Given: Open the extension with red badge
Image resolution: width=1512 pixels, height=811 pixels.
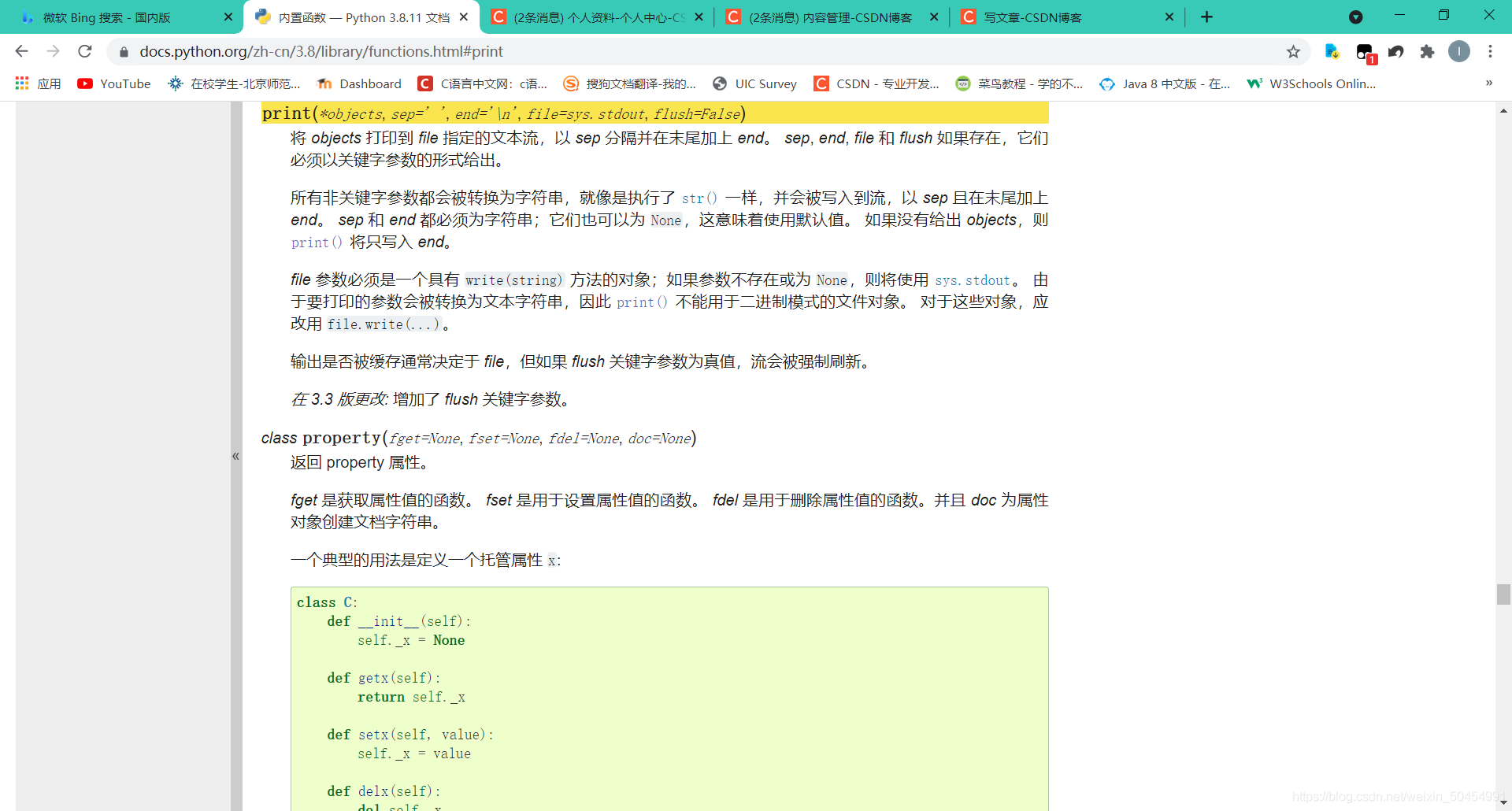Looking at the screenshot, I should [x=1366, y=53].
